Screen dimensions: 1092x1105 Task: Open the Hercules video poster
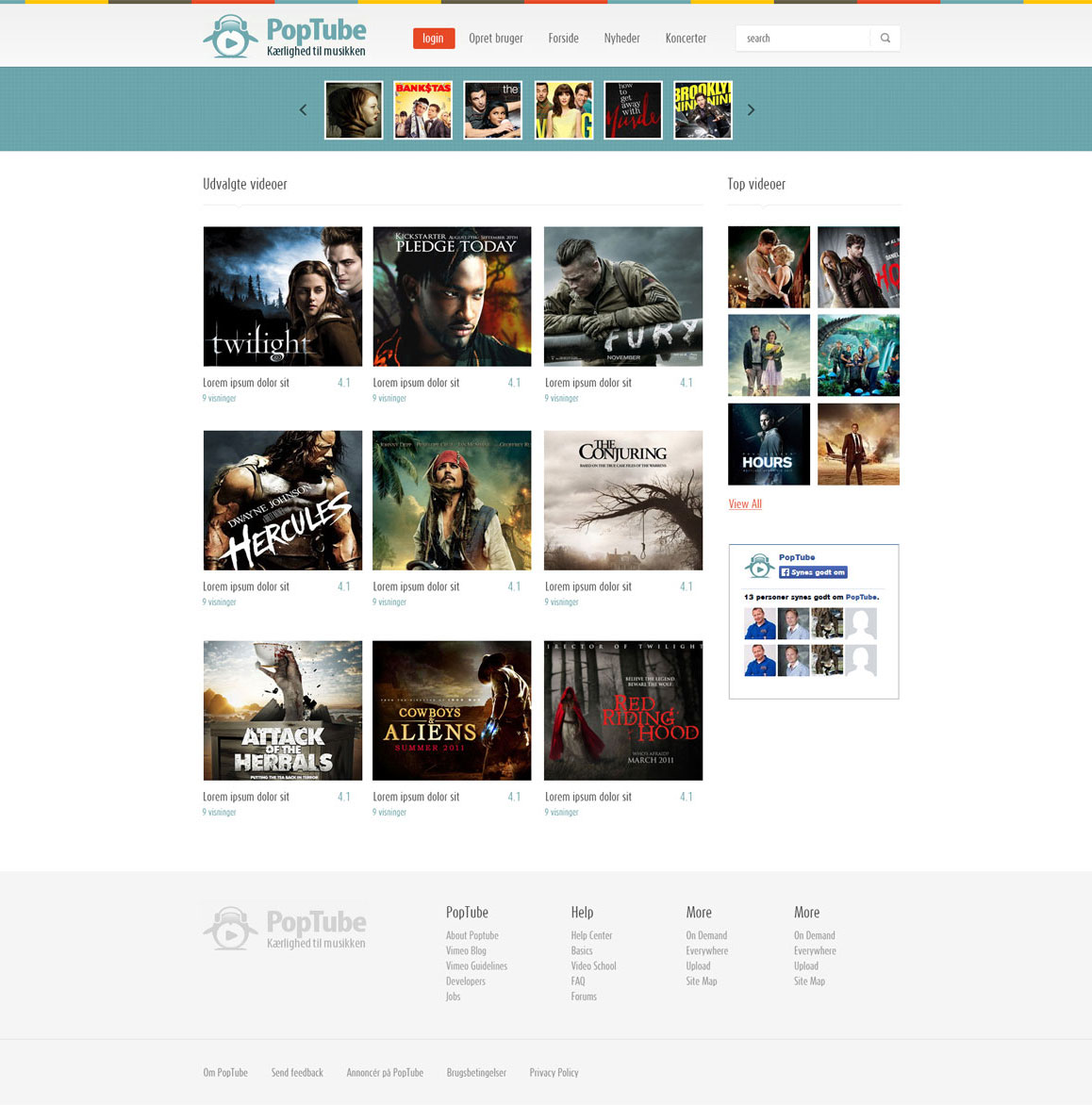(x=283, y=501)
